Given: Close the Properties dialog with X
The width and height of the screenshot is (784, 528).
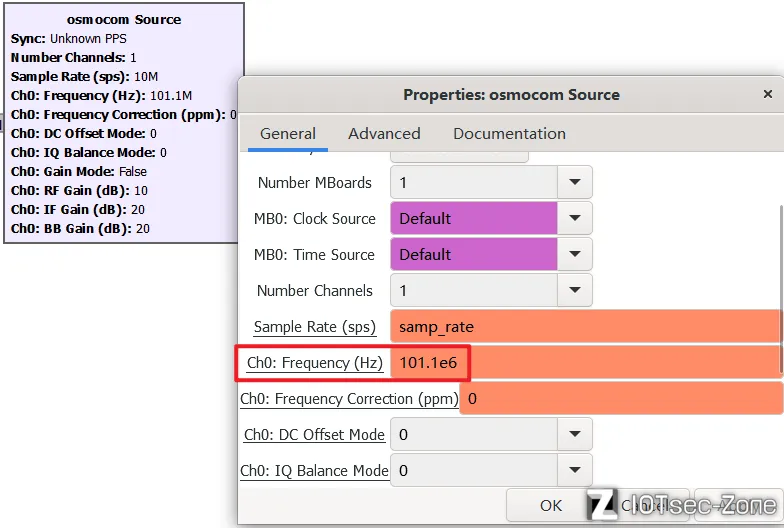Looking at the screenshot, I should [768, 94].
